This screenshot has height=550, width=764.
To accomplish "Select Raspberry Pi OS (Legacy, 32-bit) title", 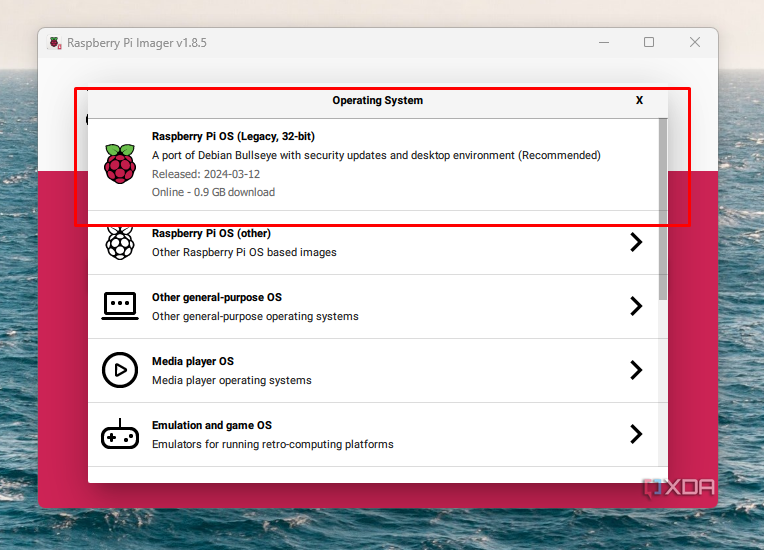I will coord(233,136).
